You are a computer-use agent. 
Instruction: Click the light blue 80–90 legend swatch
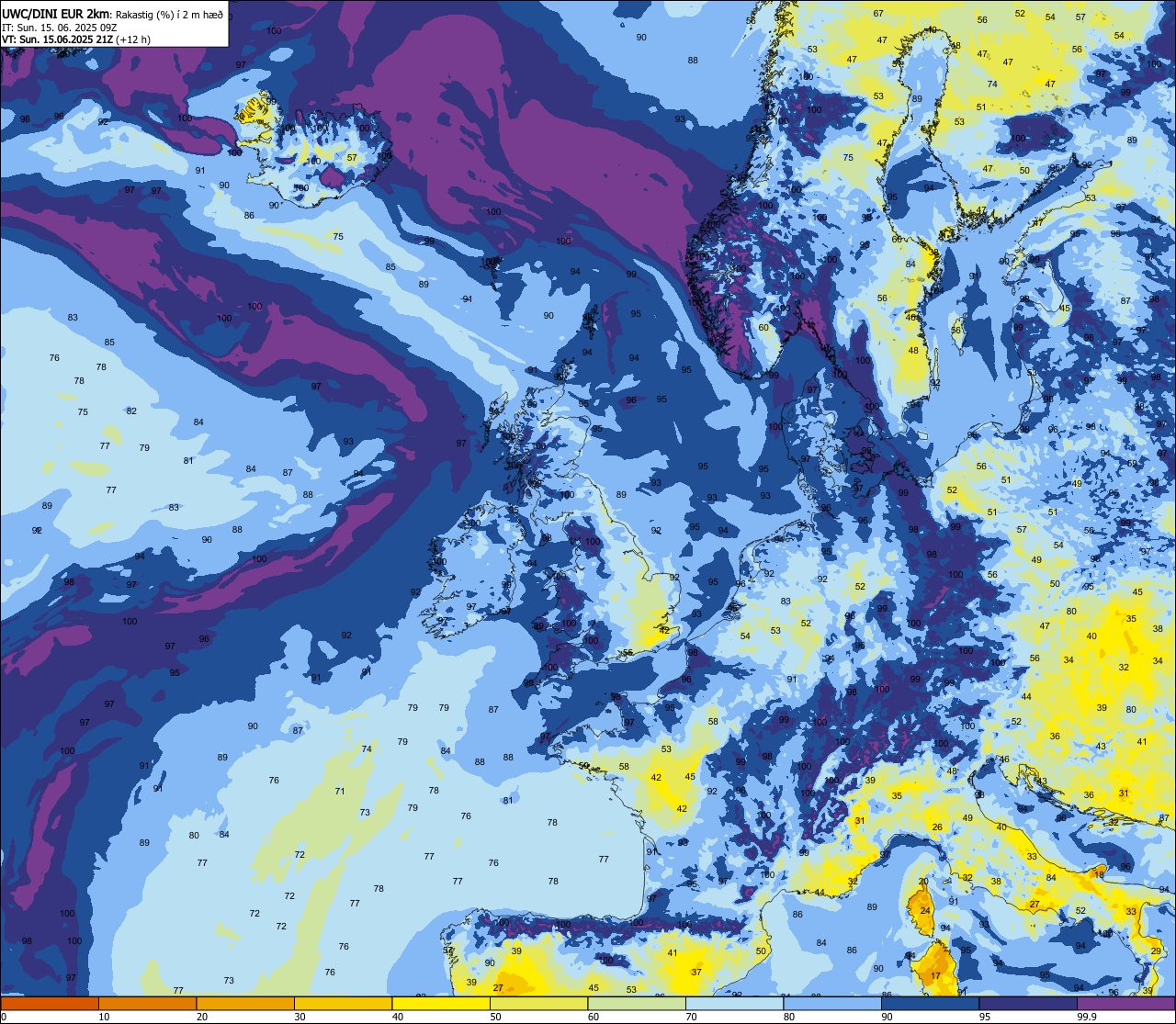coord(832,1003)
